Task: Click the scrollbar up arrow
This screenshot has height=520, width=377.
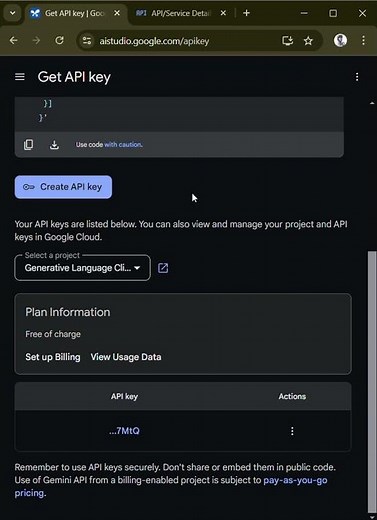Action: point(372,104)
